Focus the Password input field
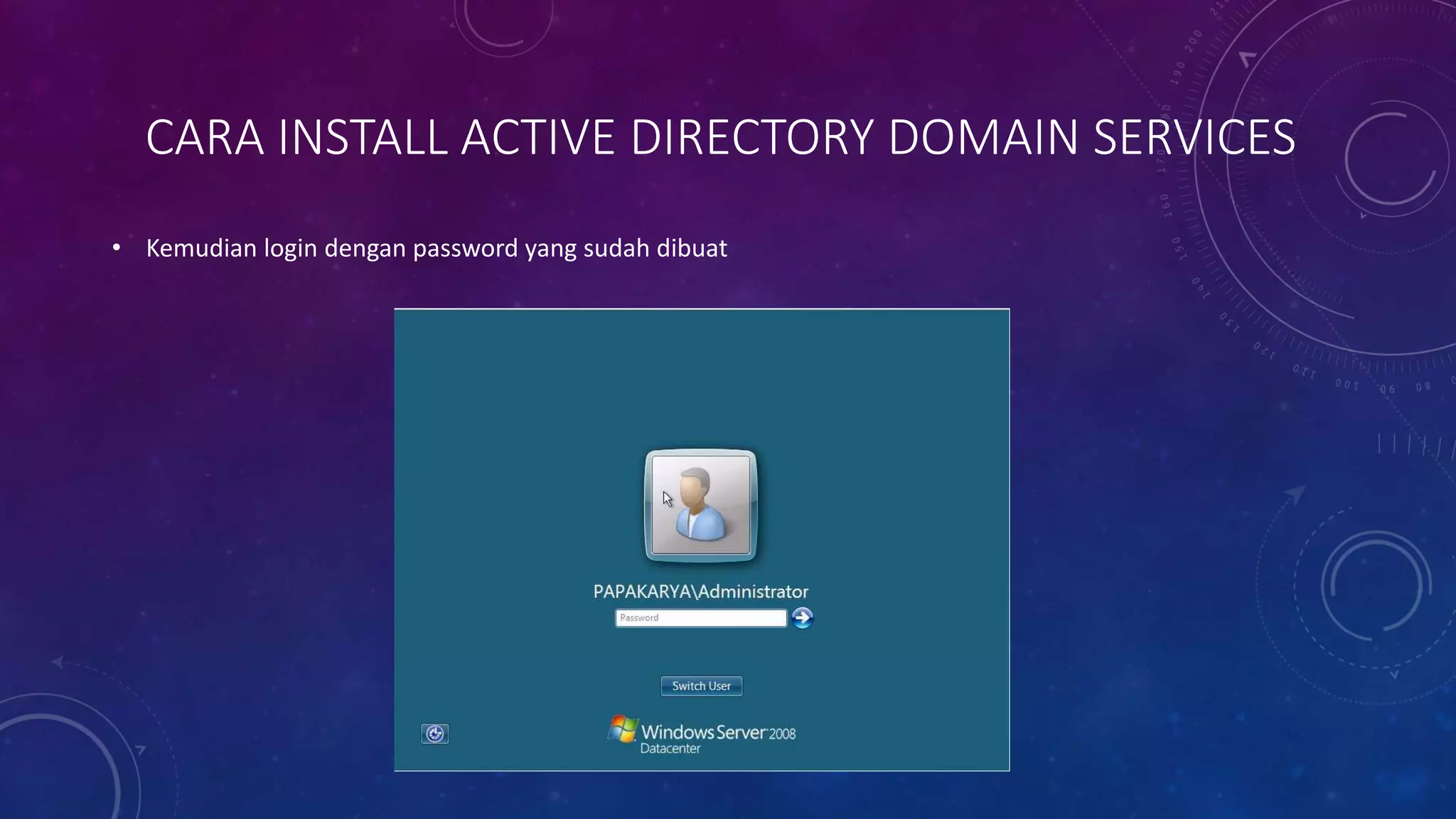Viewport: 1456px width, 819px height. [x=701, y=618]
